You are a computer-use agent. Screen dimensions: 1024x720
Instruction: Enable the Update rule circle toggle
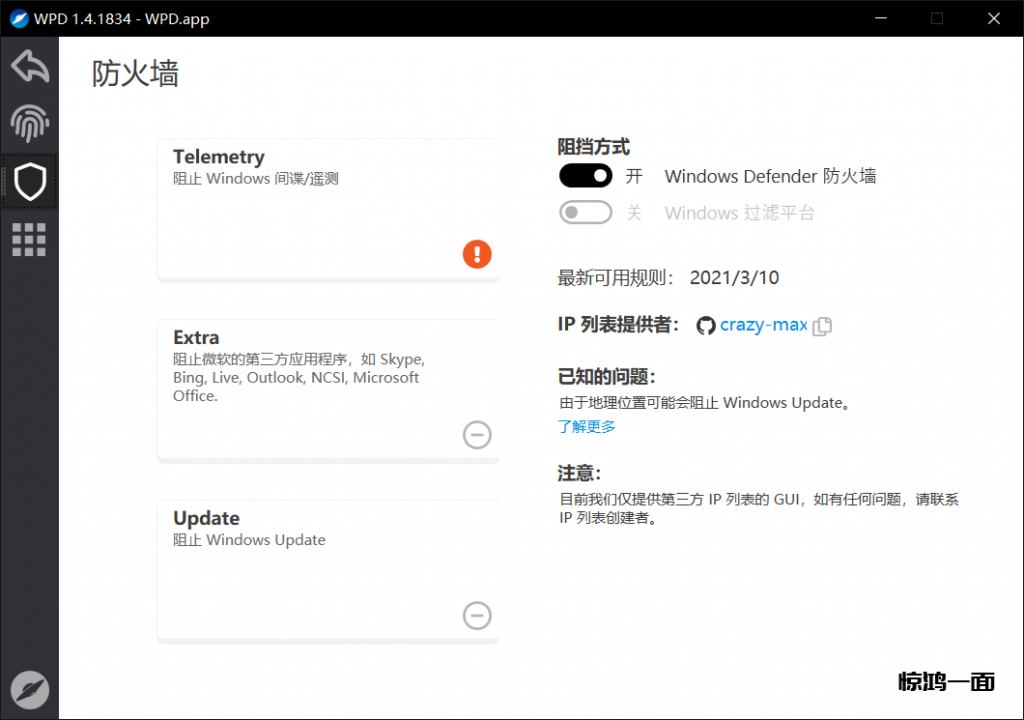(477, 616)
